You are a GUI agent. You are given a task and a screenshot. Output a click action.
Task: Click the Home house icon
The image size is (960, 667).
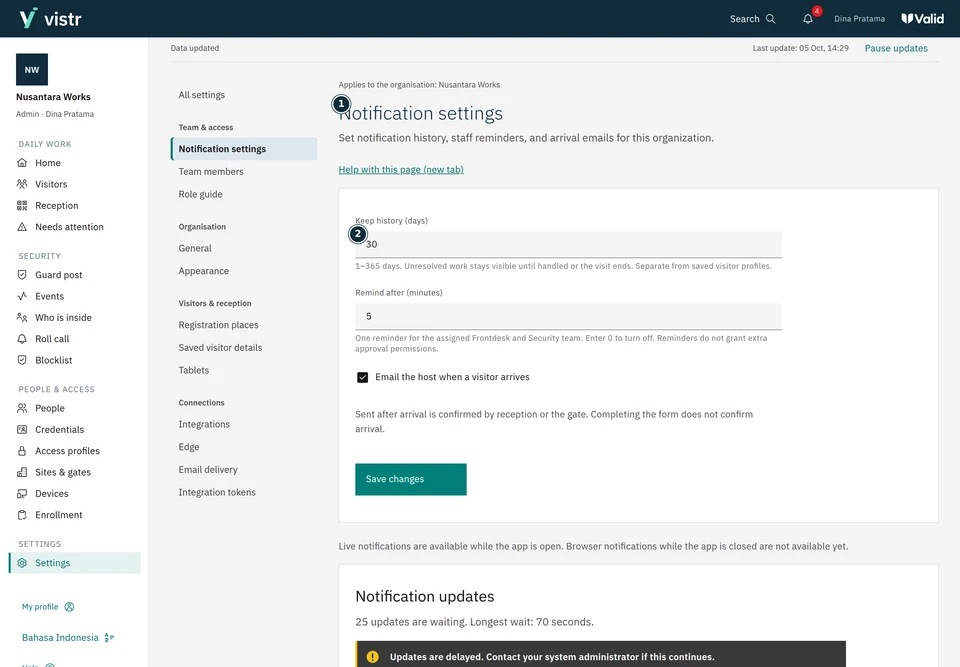tap(22, 163)
